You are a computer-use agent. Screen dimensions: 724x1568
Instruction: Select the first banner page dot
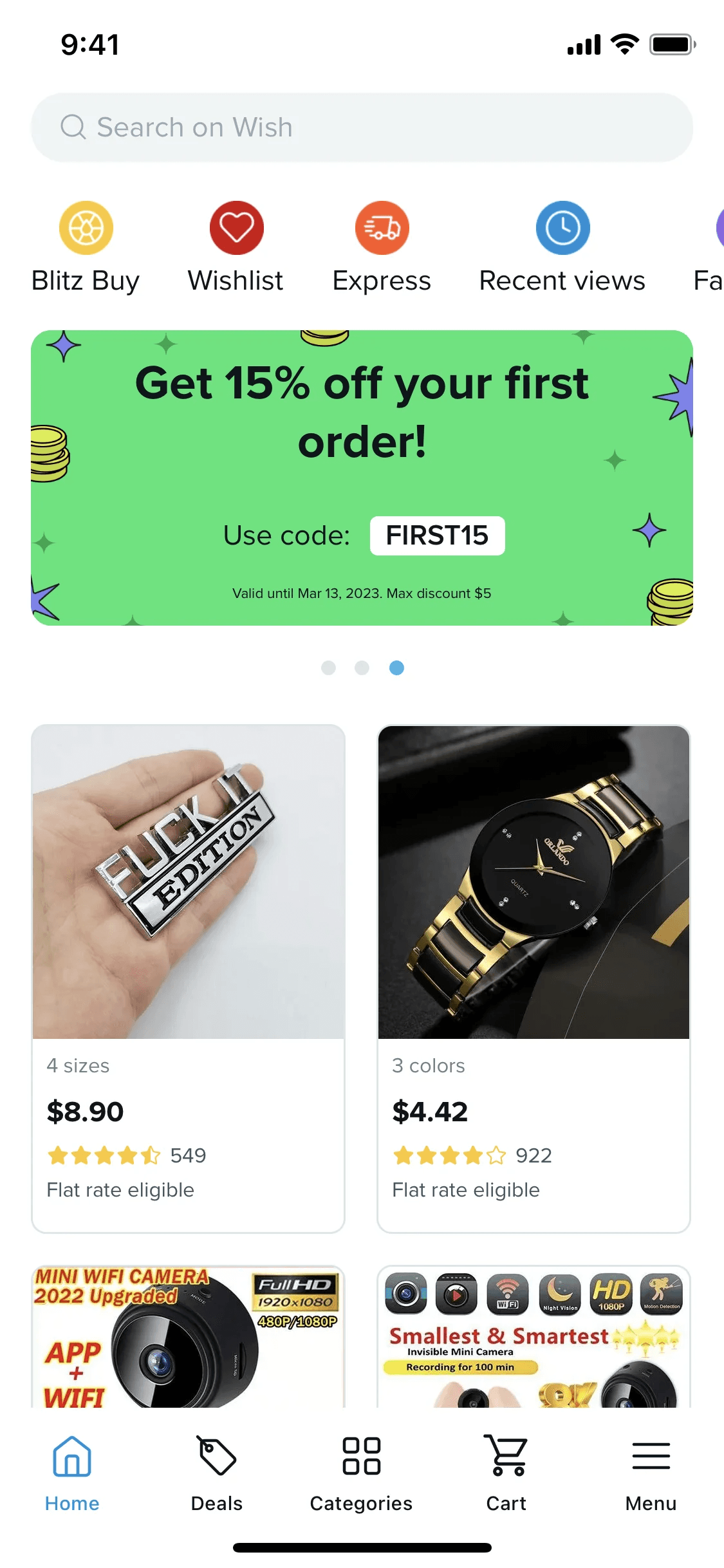[328, 667]
